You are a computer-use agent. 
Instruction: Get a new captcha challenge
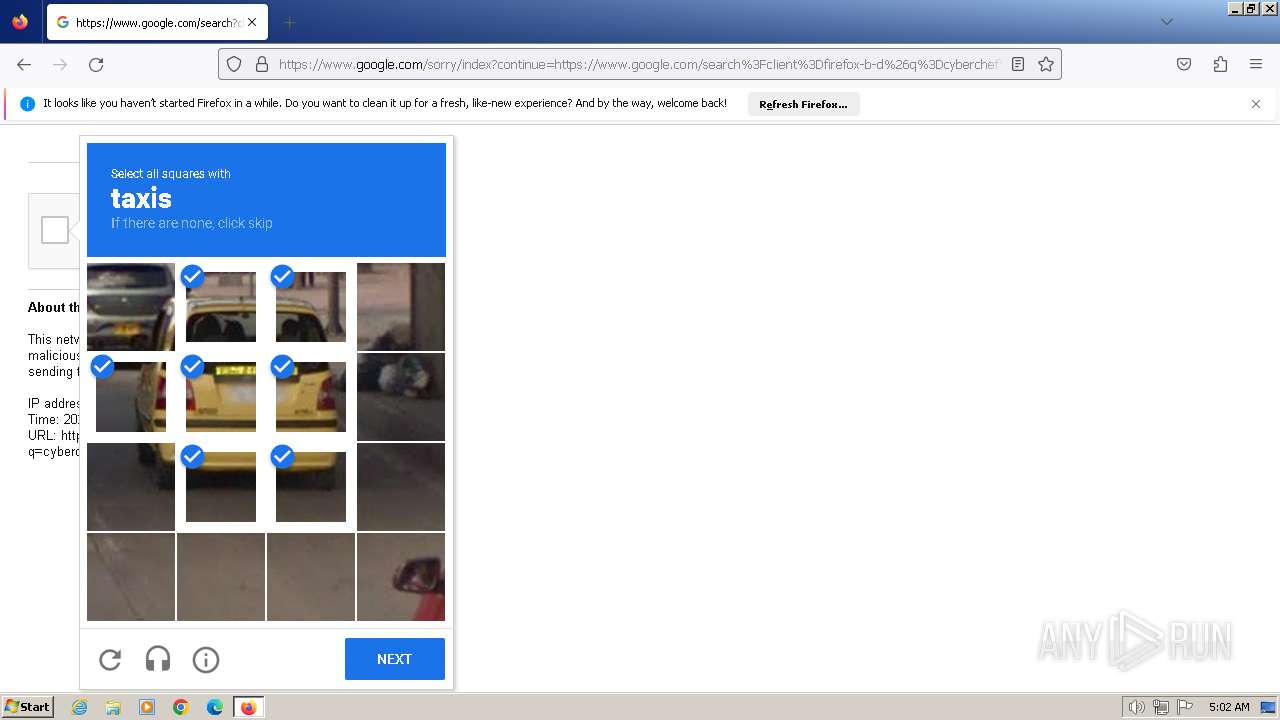pos(110,659)
